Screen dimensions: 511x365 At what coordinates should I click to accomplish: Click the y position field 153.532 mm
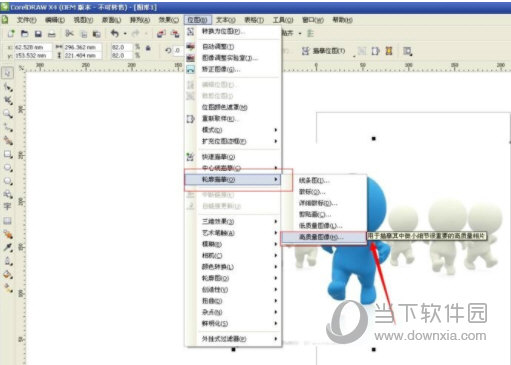(33, 55)
